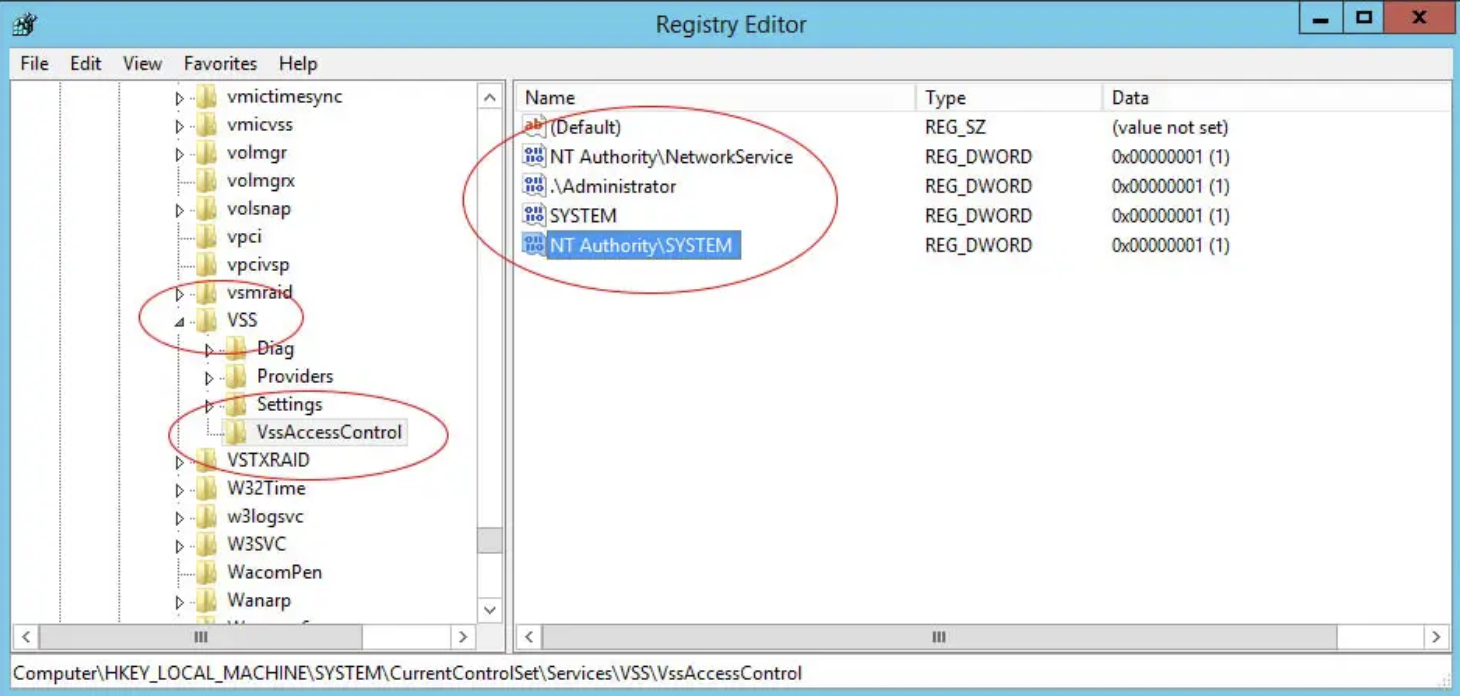Click the Settings folder icon
Viewport: 1460px width, 696px height.
[236, 404]
